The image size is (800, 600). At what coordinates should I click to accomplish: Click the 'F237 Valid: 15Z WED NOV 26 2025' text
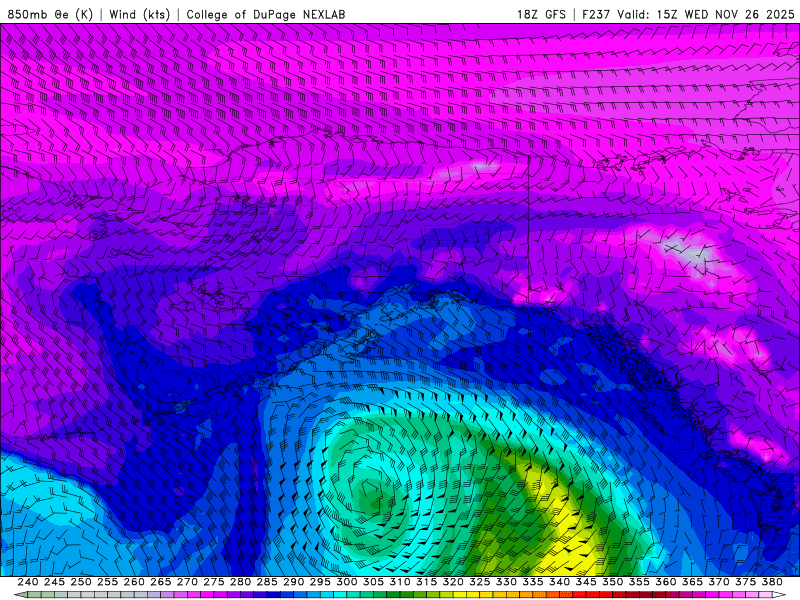pos(688,14)
